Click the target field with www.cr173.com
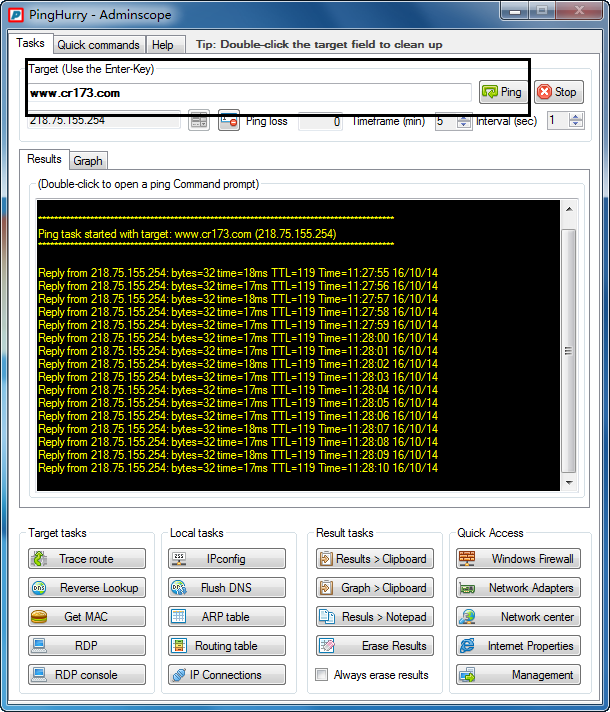This screenshot has height=712, width=610. pos(249,93)
